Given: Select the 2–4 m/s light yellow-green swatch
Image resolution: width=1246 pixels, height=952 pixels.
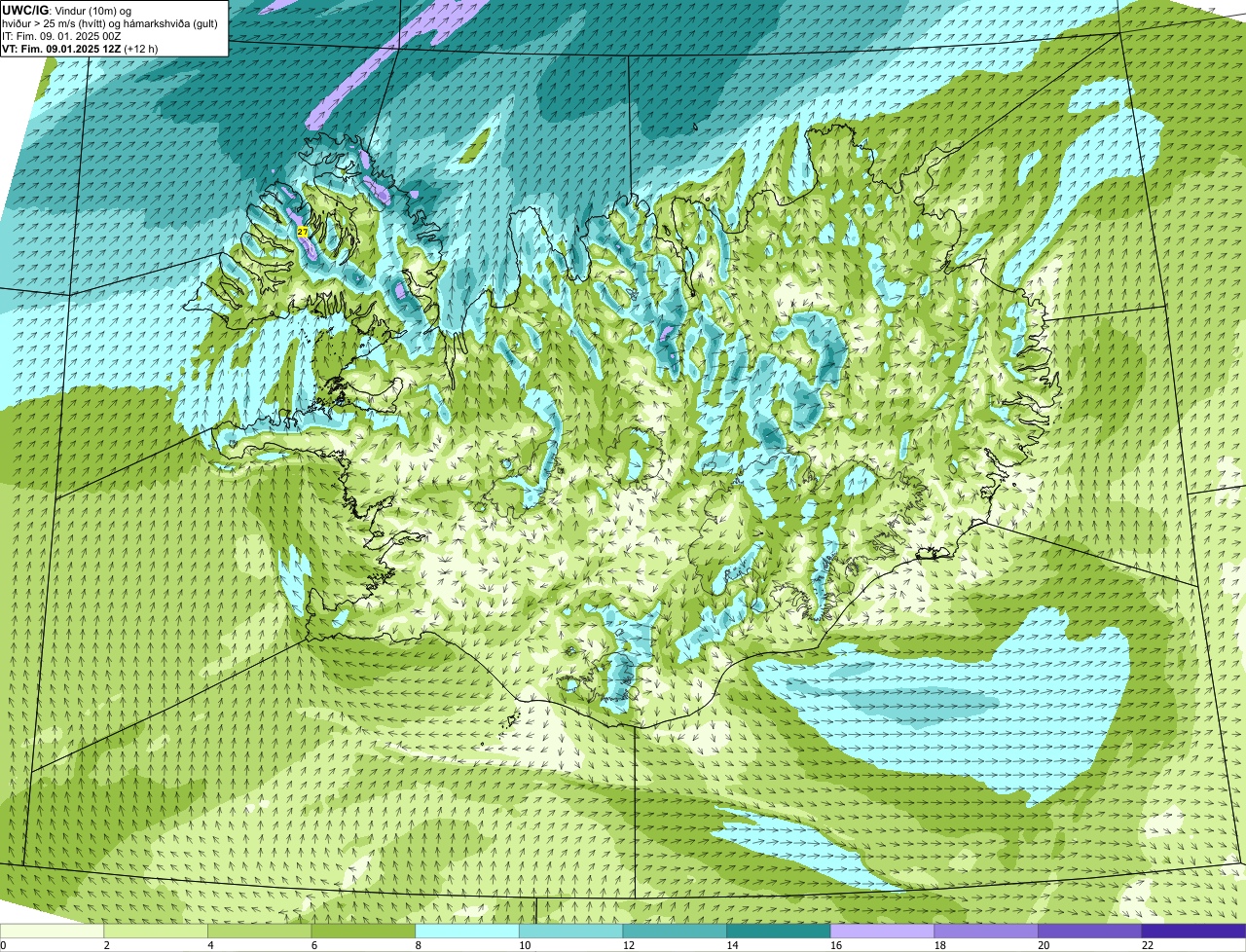Looking at the screenshot, I should (x=156, y=931).
